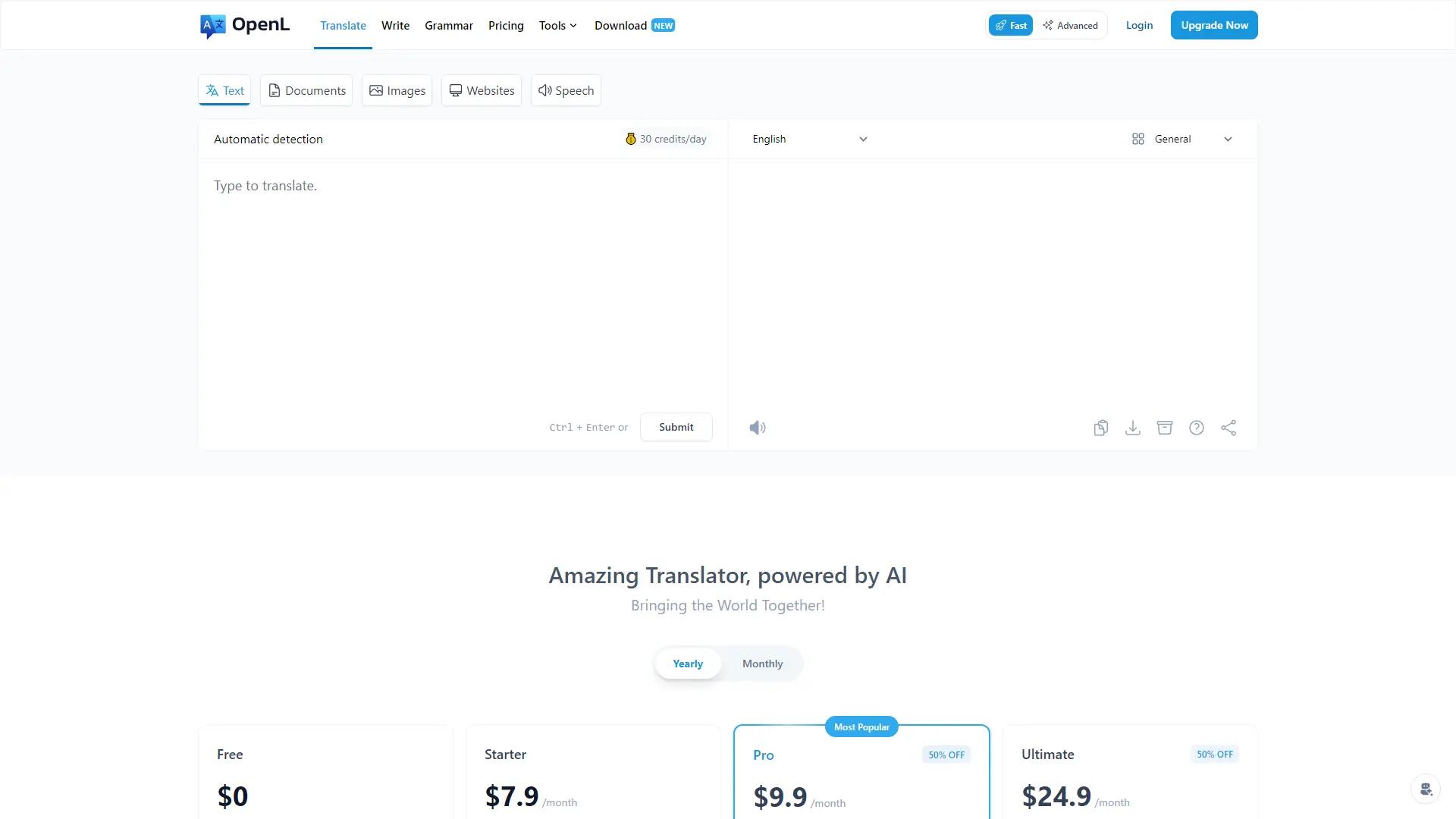Open chat assistant bubble icon
This screenshot has width=1456, height=819.
1426,789
